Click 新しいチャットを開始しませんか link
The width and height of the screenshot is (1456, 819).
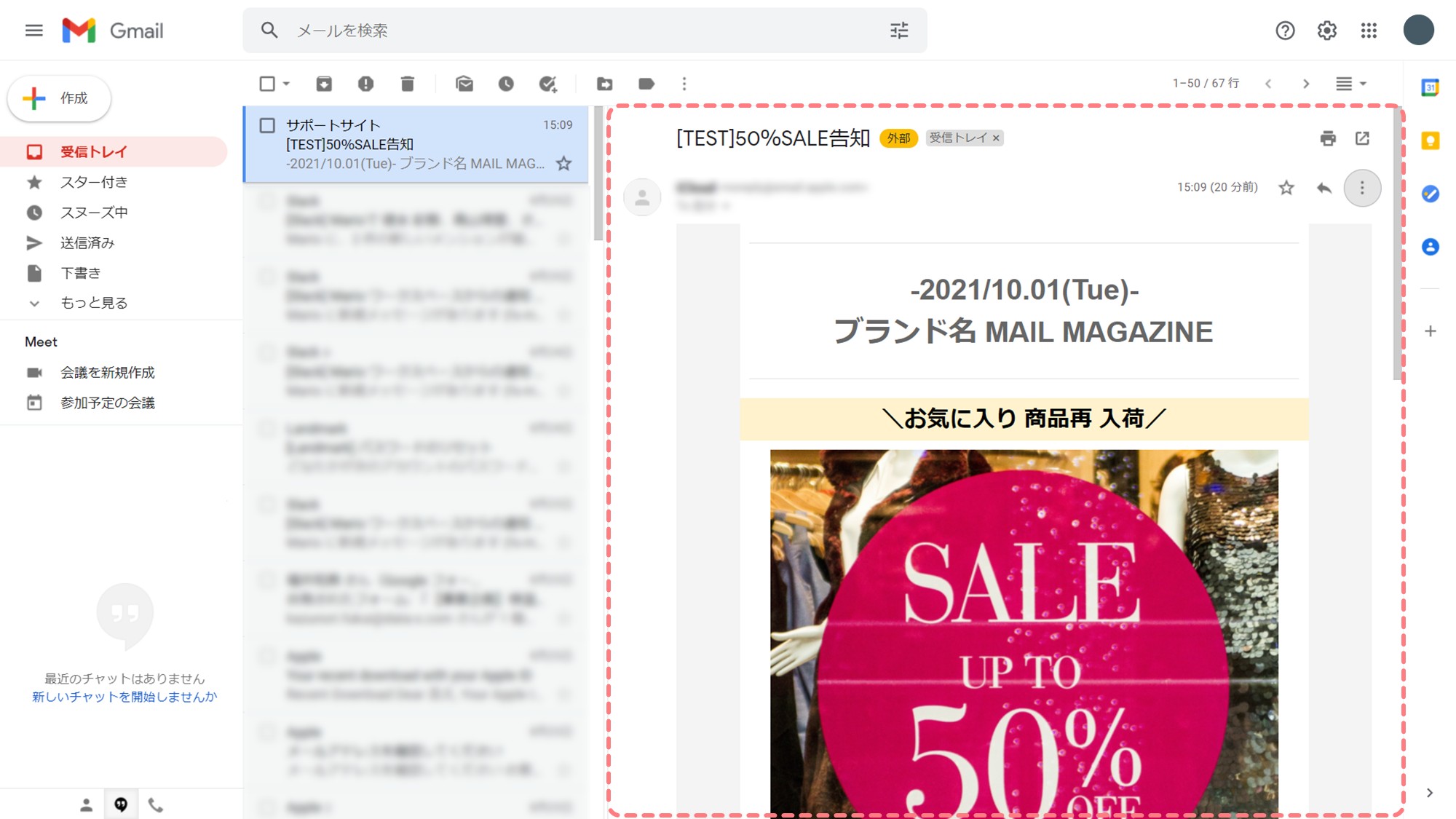tap(124, 697)
